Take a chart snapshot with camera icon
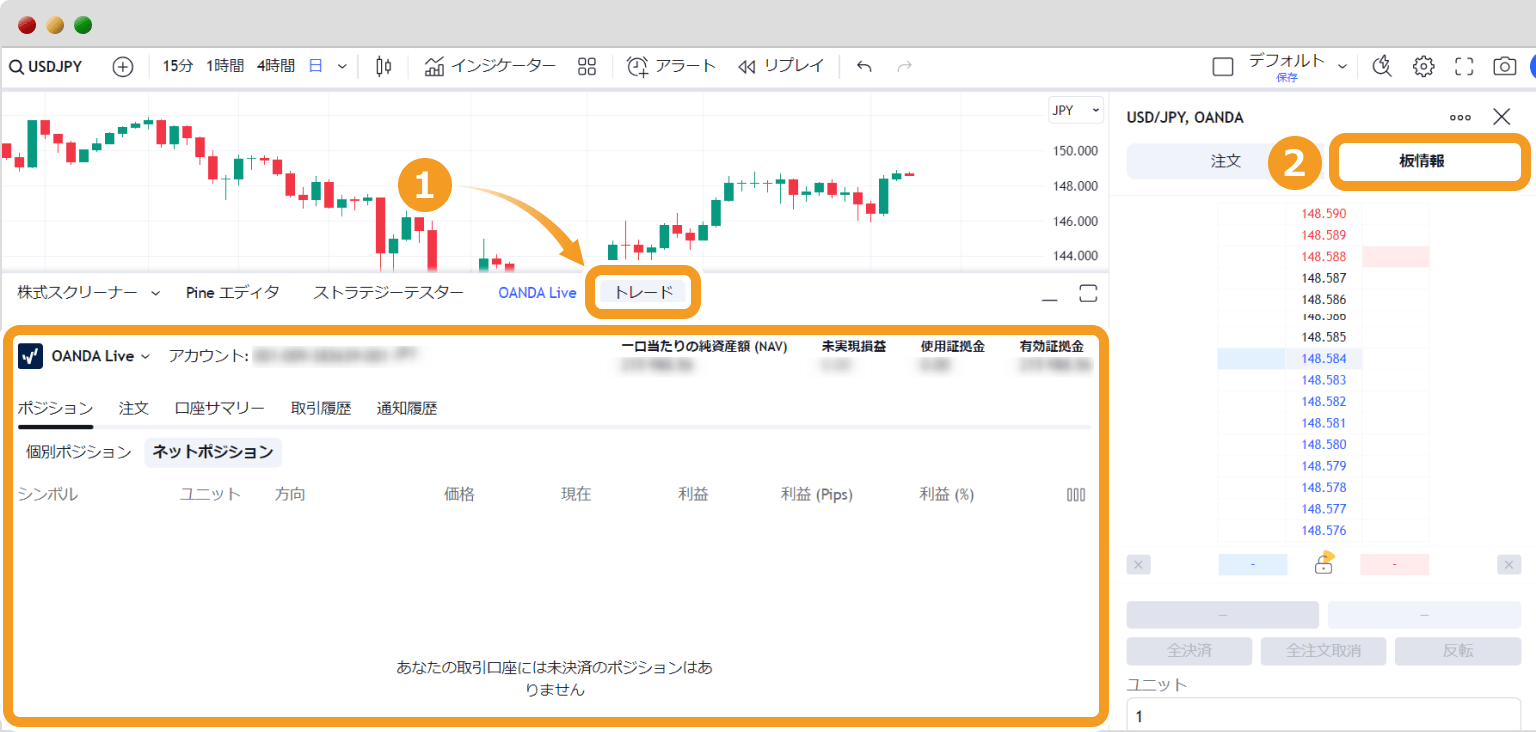This screenshot has width=1536, height=732. (1504, 67)
